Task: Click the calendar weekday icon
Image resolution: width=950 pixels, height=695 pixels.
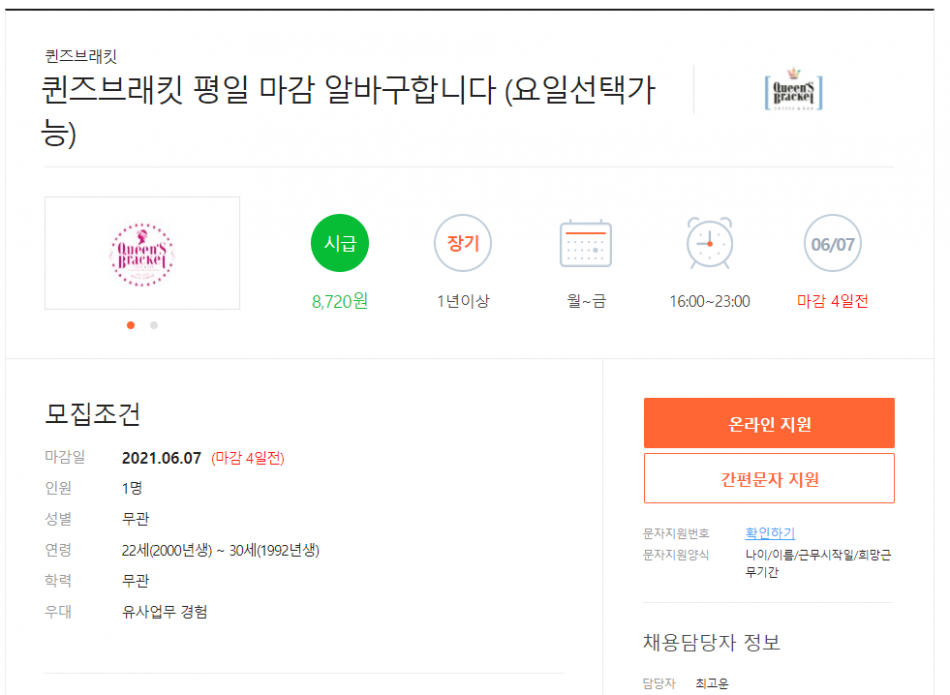Action: click(586, 243)
